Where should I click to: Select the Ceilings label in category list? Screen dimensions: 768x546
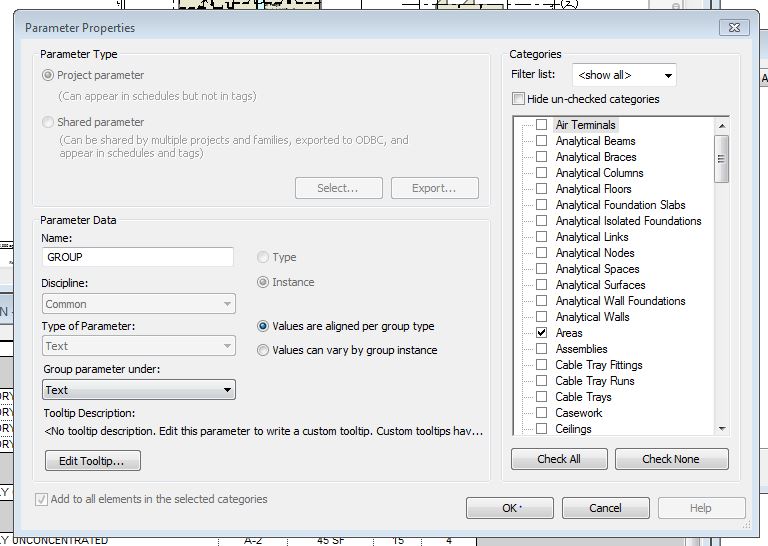pos(573,429)
